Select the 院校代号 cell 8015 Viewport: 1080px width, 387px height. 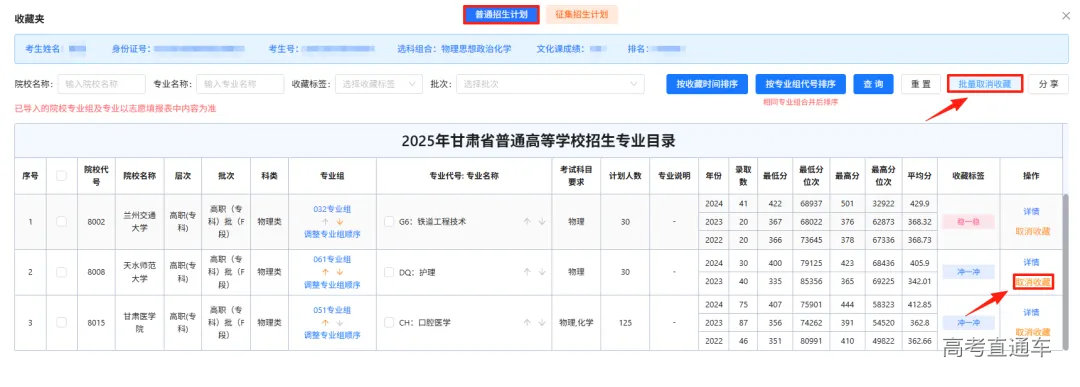tap(96, 322)
